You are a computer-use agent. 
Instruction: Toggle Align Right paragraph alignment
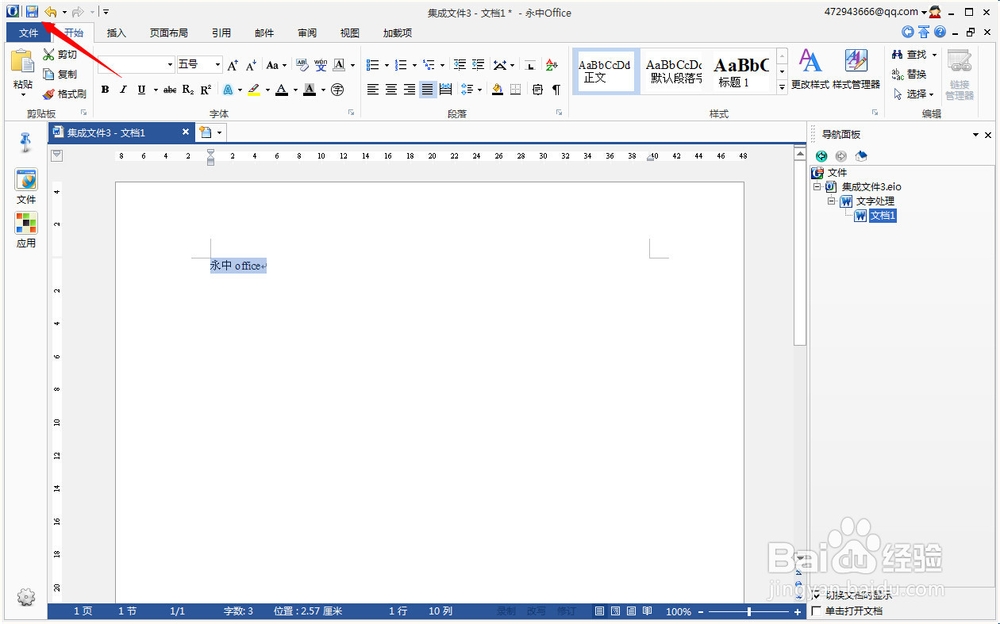tap(409, 89)
